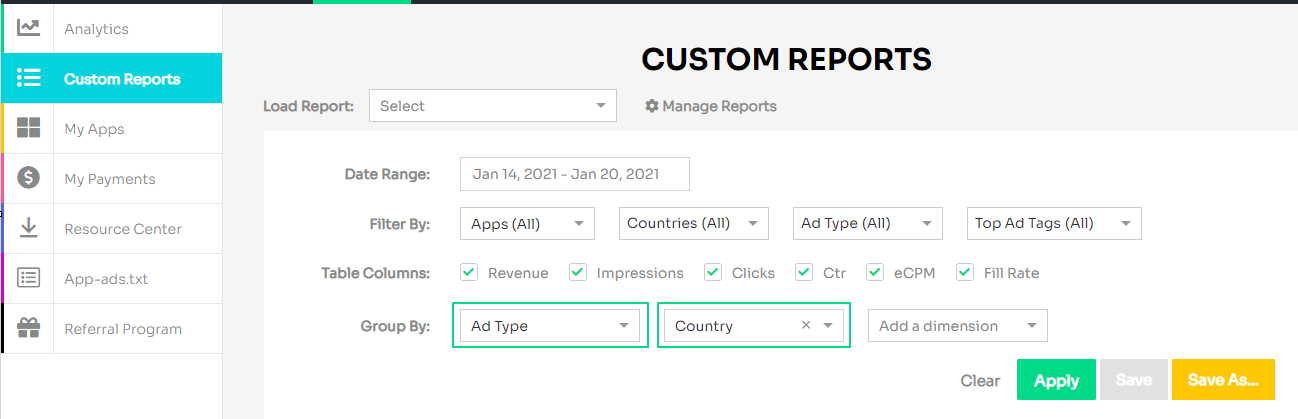Click the Referral Program gift icon
This screenshot has width=1298, height=419.
[x=29, y=328]
